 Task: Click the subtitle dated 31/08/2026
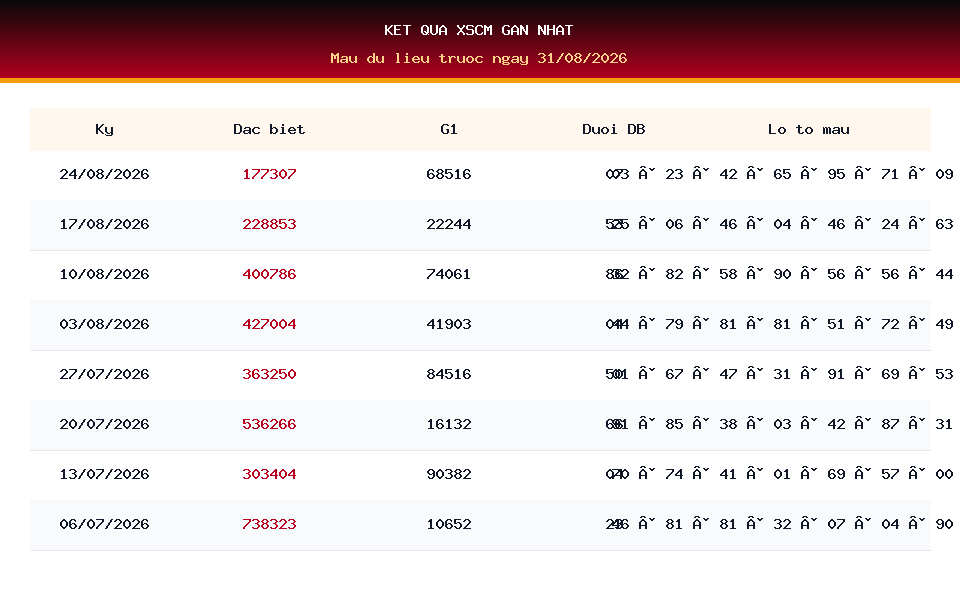point(479,58)
